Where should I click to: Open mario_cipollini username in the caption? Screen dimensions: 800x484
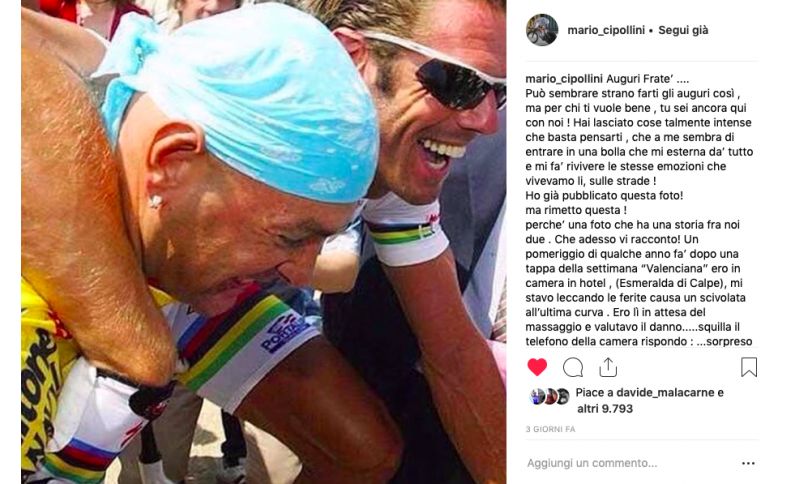(x=564, y=79)
